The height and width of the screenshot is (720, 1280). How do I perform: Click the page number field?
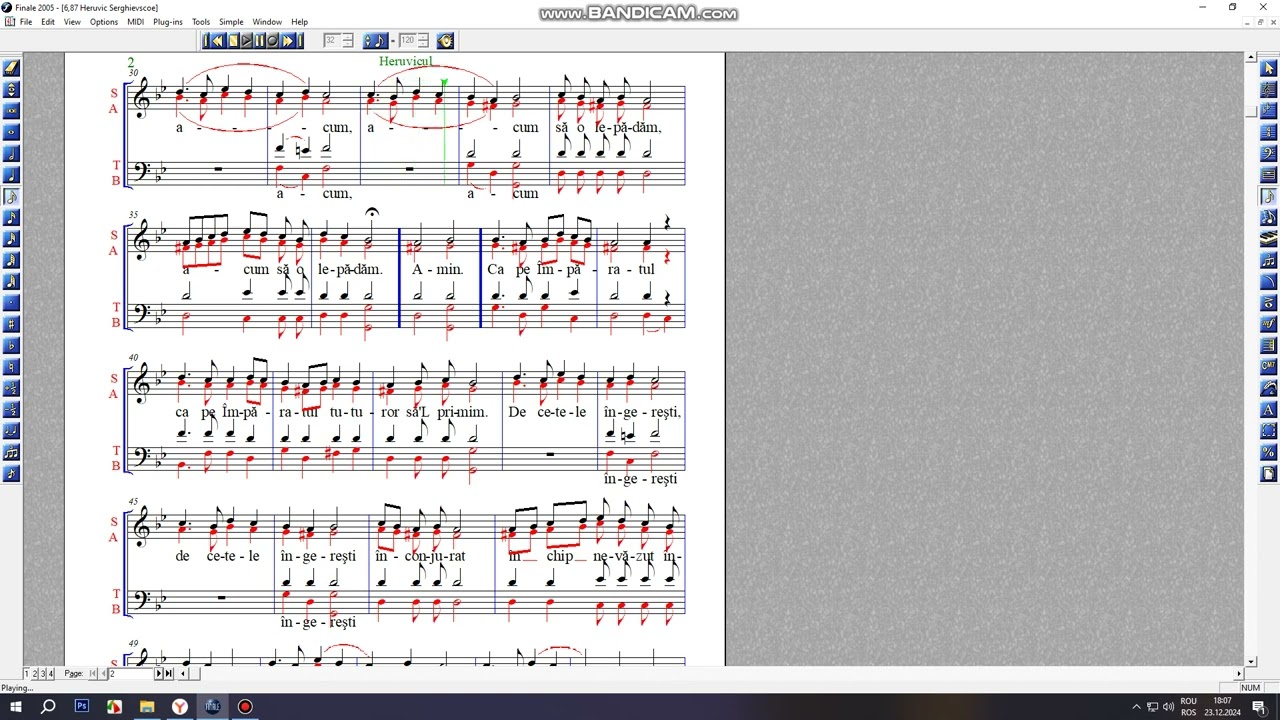(130, 674)
